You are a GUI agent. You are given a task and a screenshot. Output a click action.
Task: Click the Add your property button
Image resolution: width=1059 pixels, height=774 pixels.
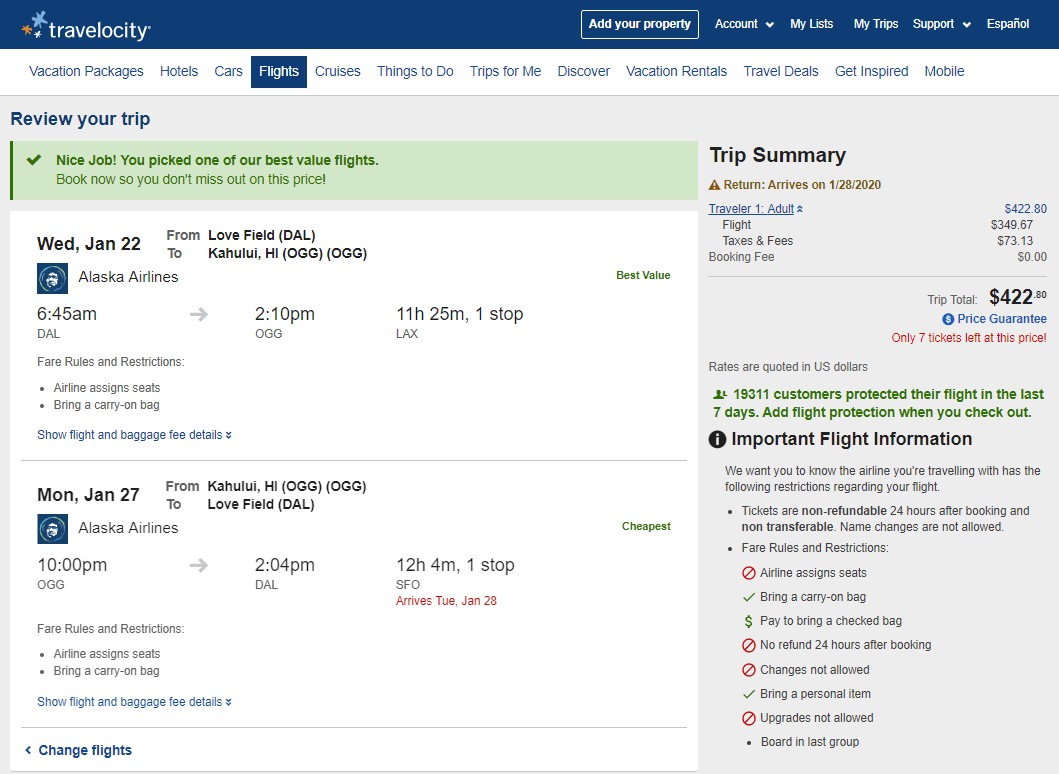click(640, 24)
